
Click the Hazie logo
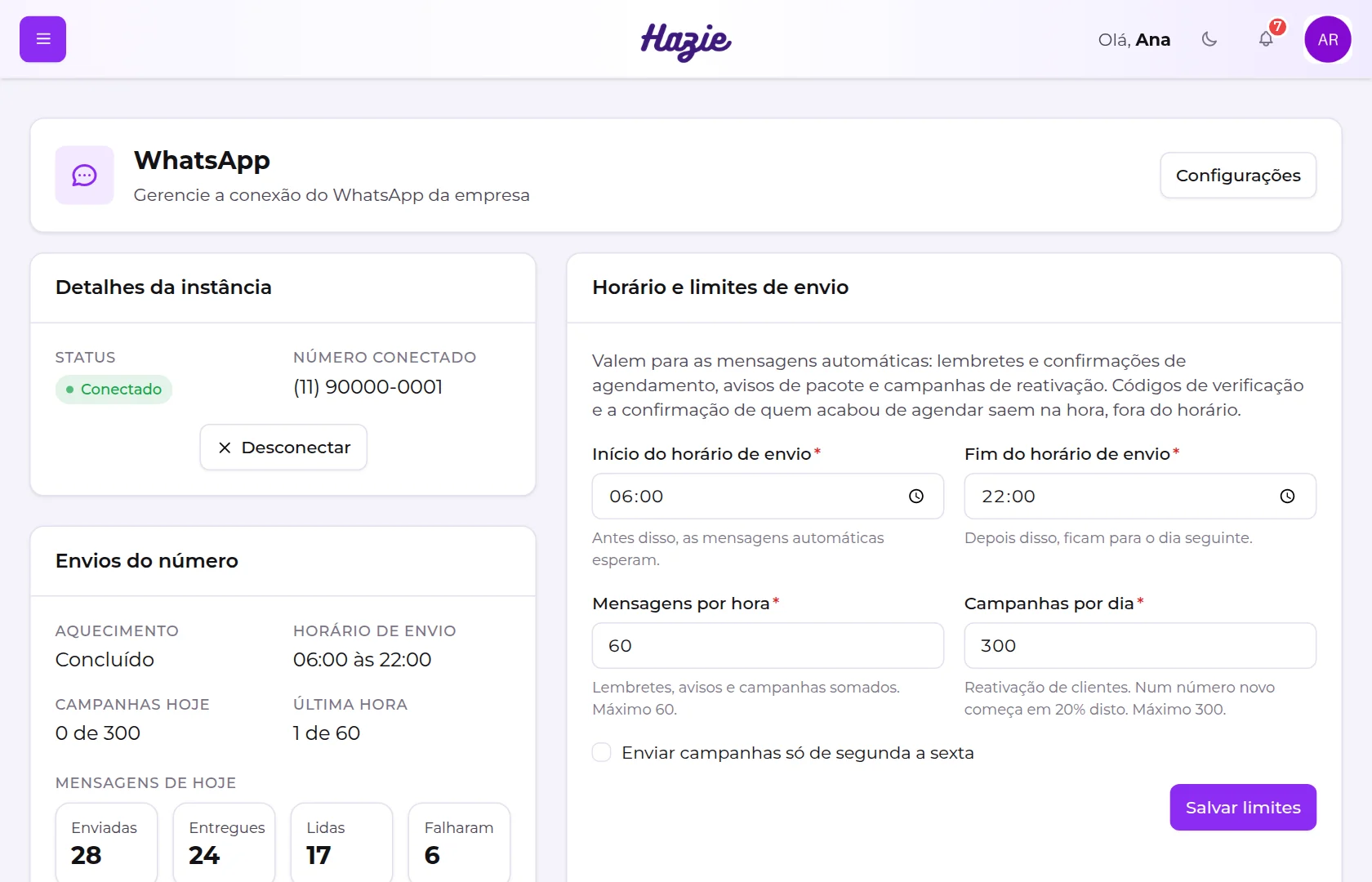(x=686, y=41)
